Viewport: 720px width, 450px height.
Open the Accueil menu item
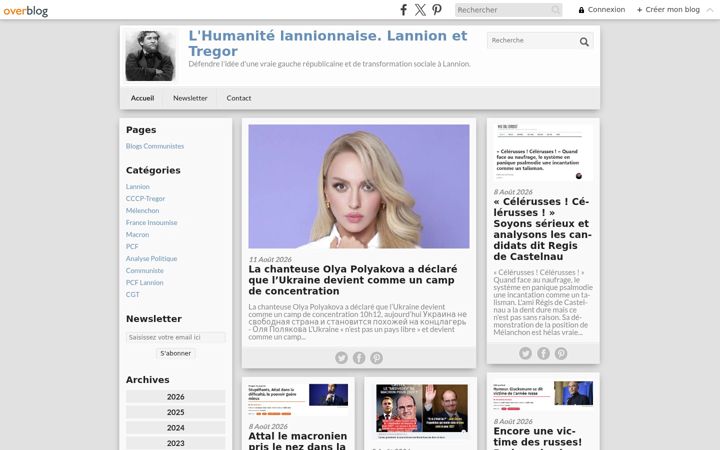pos(142,98)
